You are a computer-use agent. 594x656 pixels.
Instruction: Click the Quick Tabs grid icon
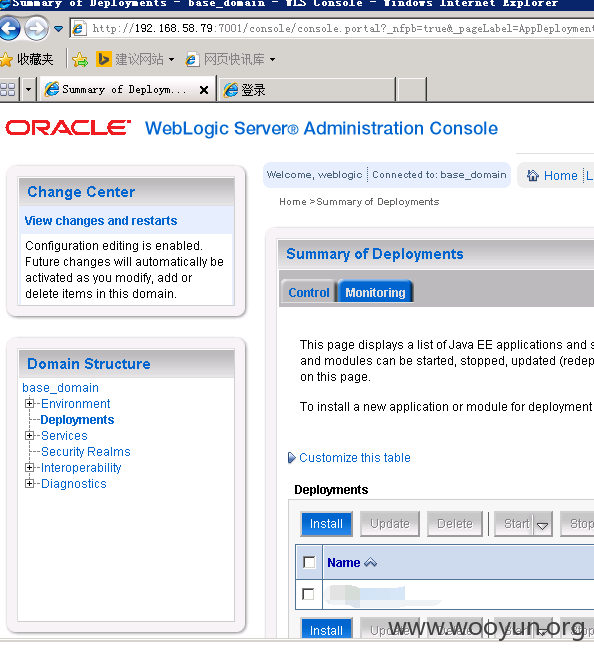click(x=8, y=90)
